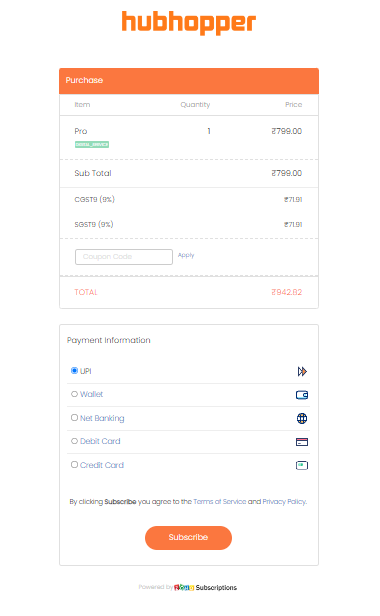
Task: Click the wallet icon
Action: [x=302, y=395]
